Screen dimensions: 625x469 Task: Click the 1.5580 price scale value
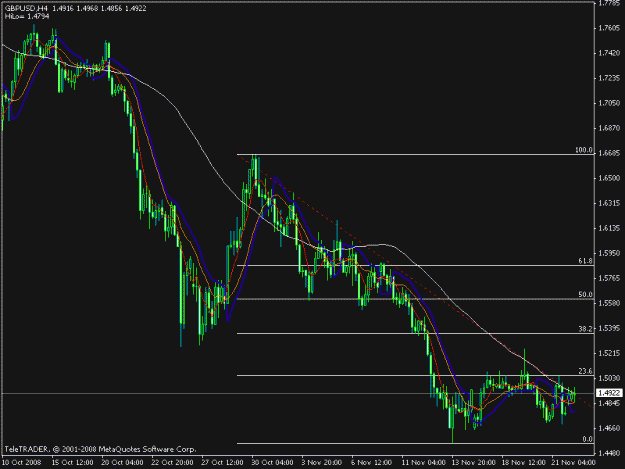(x=609, y=303)
